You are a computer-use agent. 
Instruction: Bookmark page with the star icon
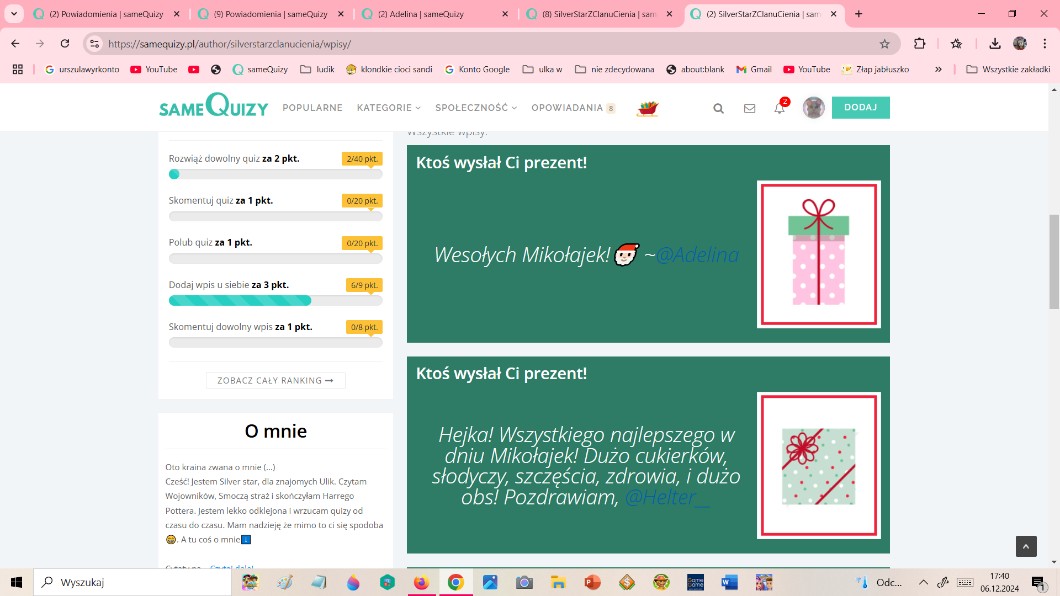(884, 44)
